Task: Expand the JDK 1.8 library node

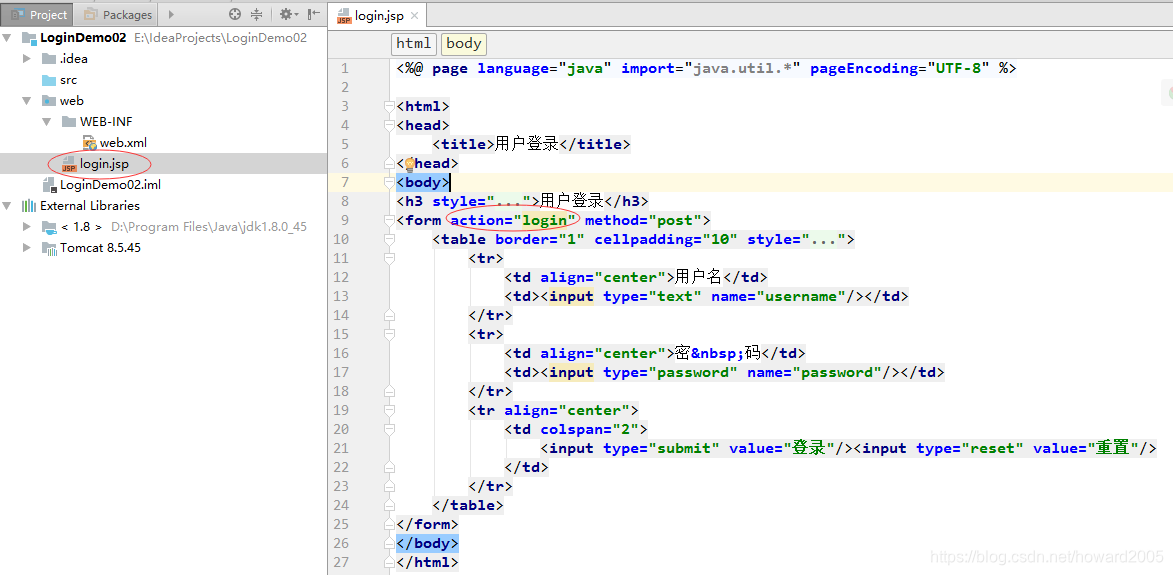Action: coord(28,226)
